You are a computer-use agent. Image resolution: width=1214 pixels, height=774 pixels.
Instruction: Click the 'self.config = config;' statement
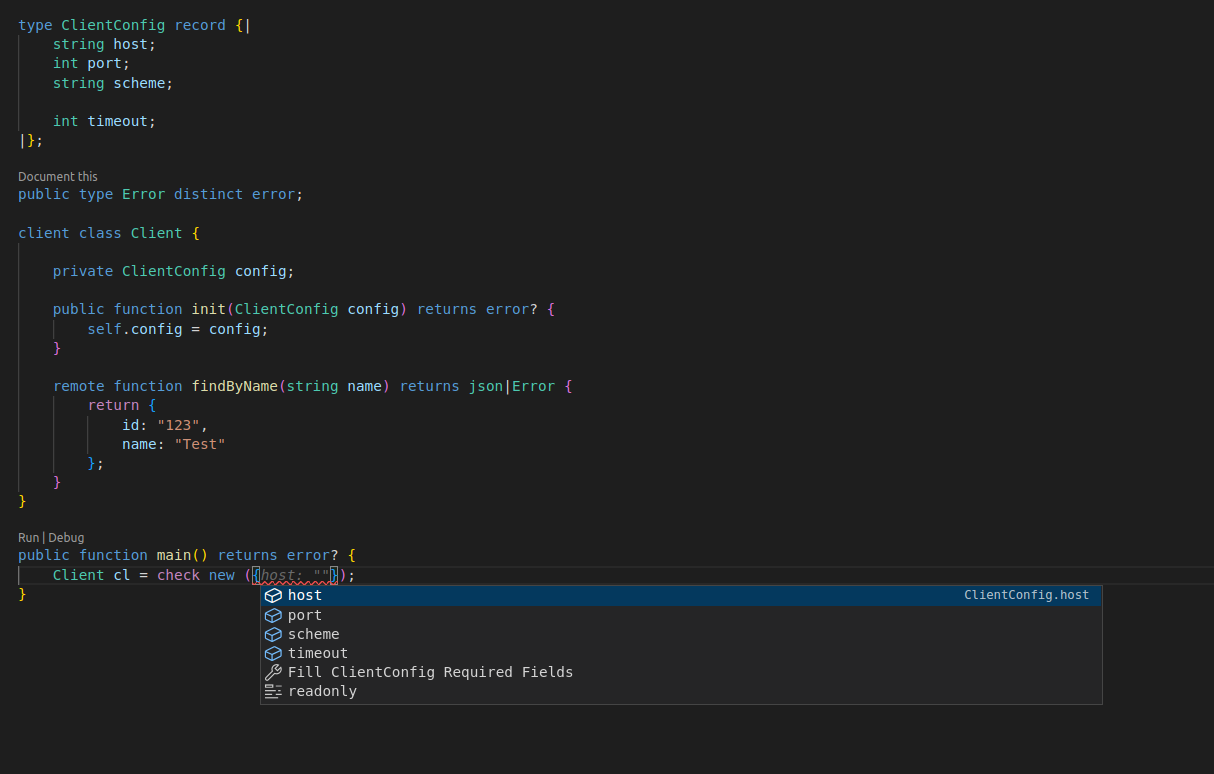coord(178,329)
